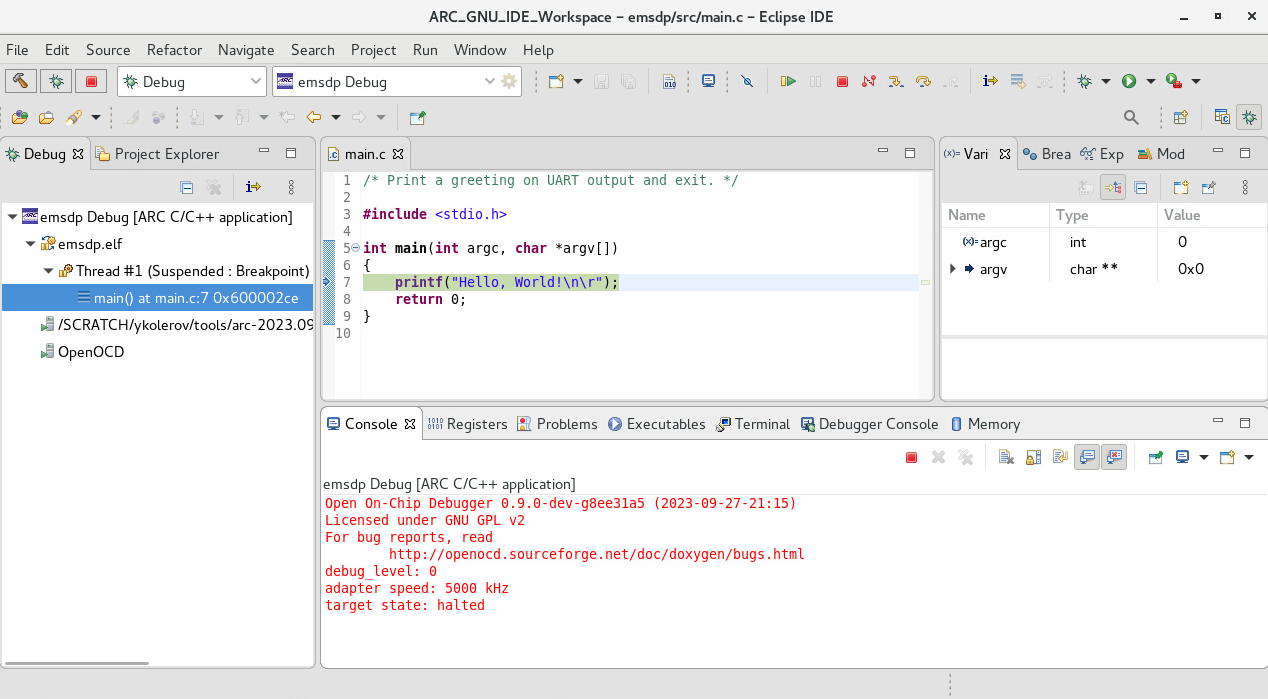This screenshot has width=1268, height=699.
Task: Switch to the Registers tab
Action: tap(476, 424)
